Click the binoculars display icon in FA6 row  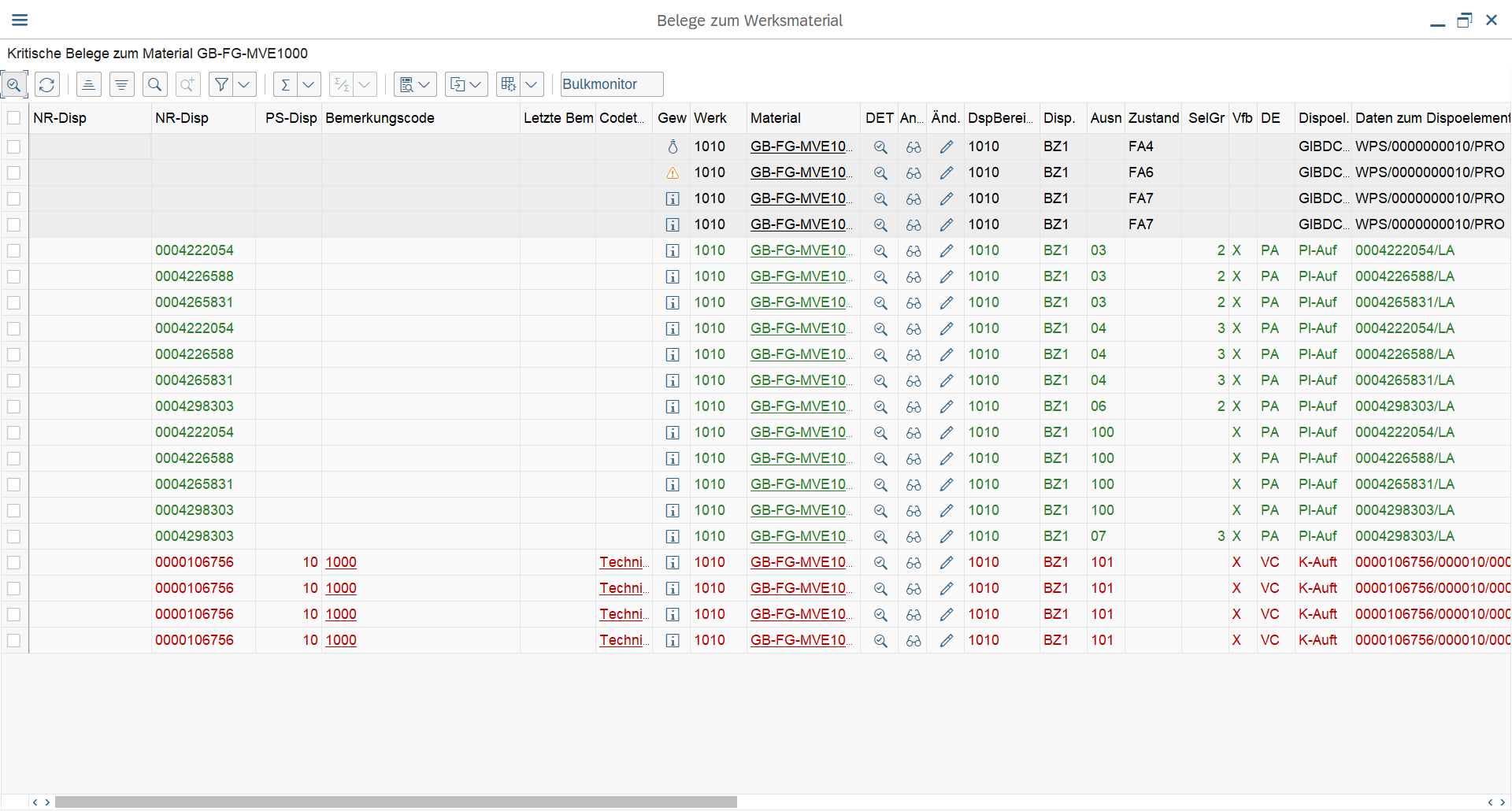pos(913,172)
